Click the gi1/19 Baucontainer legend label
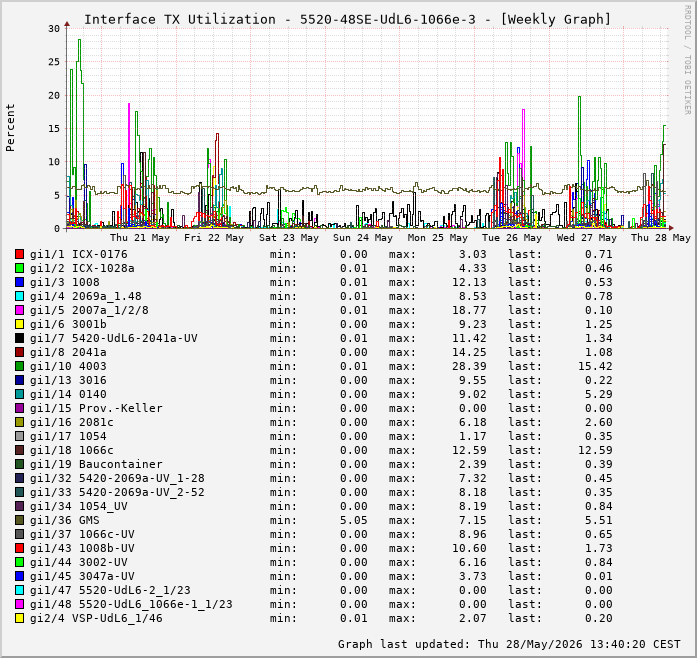This screenshot has width=697, height=658. click(96, 464)
